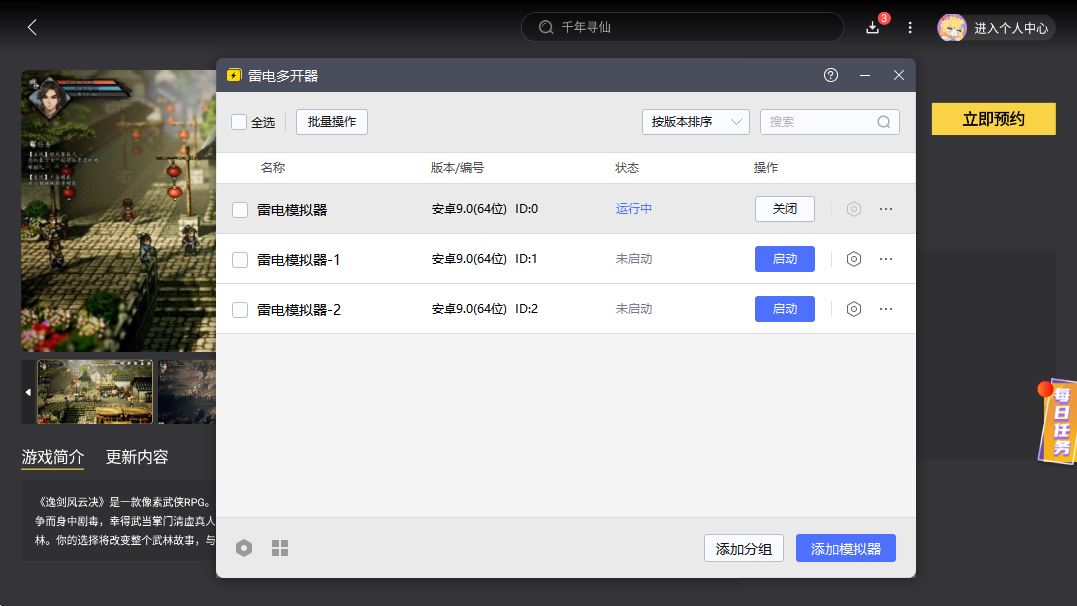Open multi-instance settings hexagon icon at bottom
Image resolution: width=1077 pixels, height=606 pixels.
click(x=244, y=548)
